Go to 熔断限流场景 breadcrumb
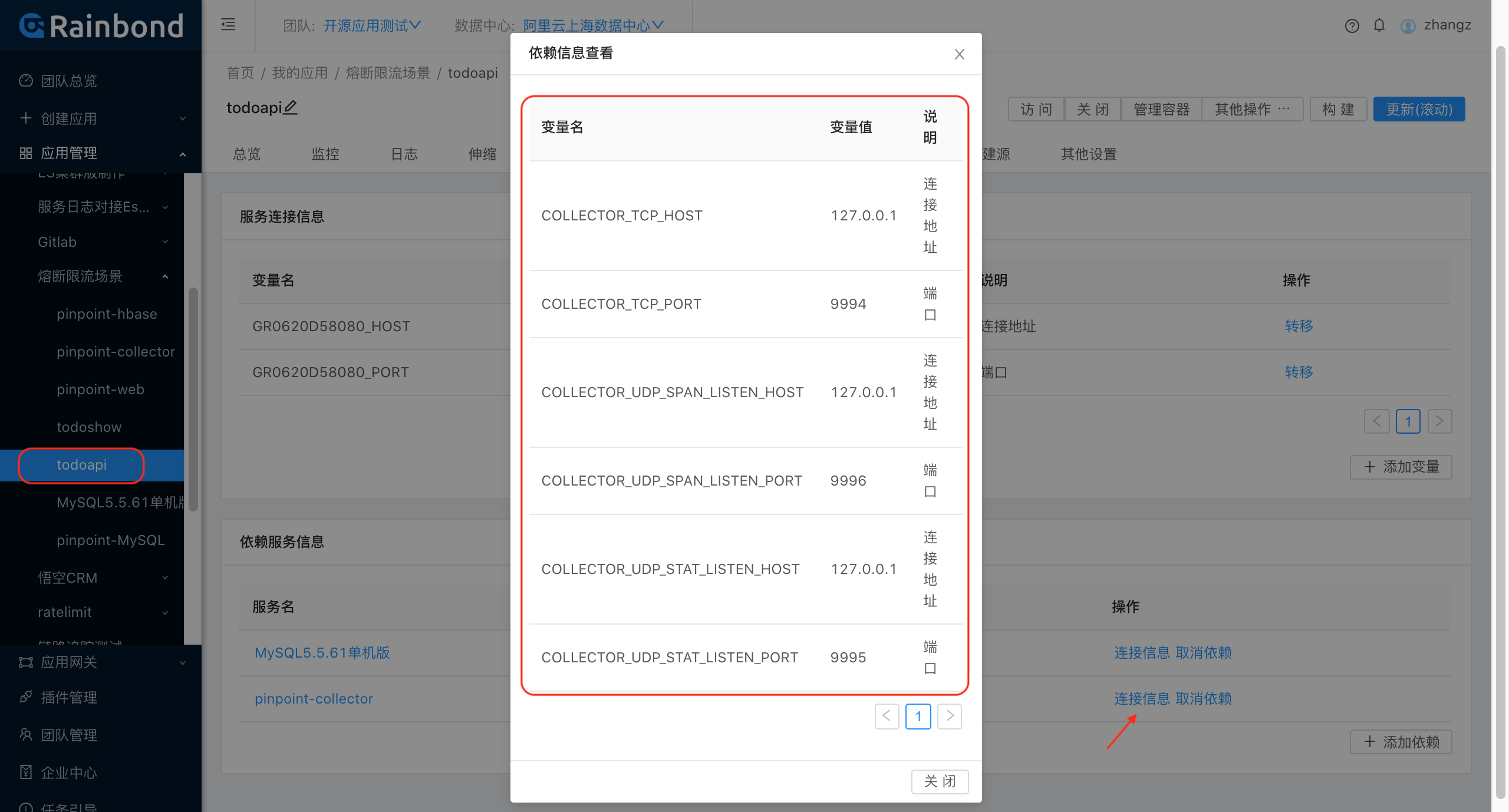1509x812 pixels. click(x=388, y=73)
